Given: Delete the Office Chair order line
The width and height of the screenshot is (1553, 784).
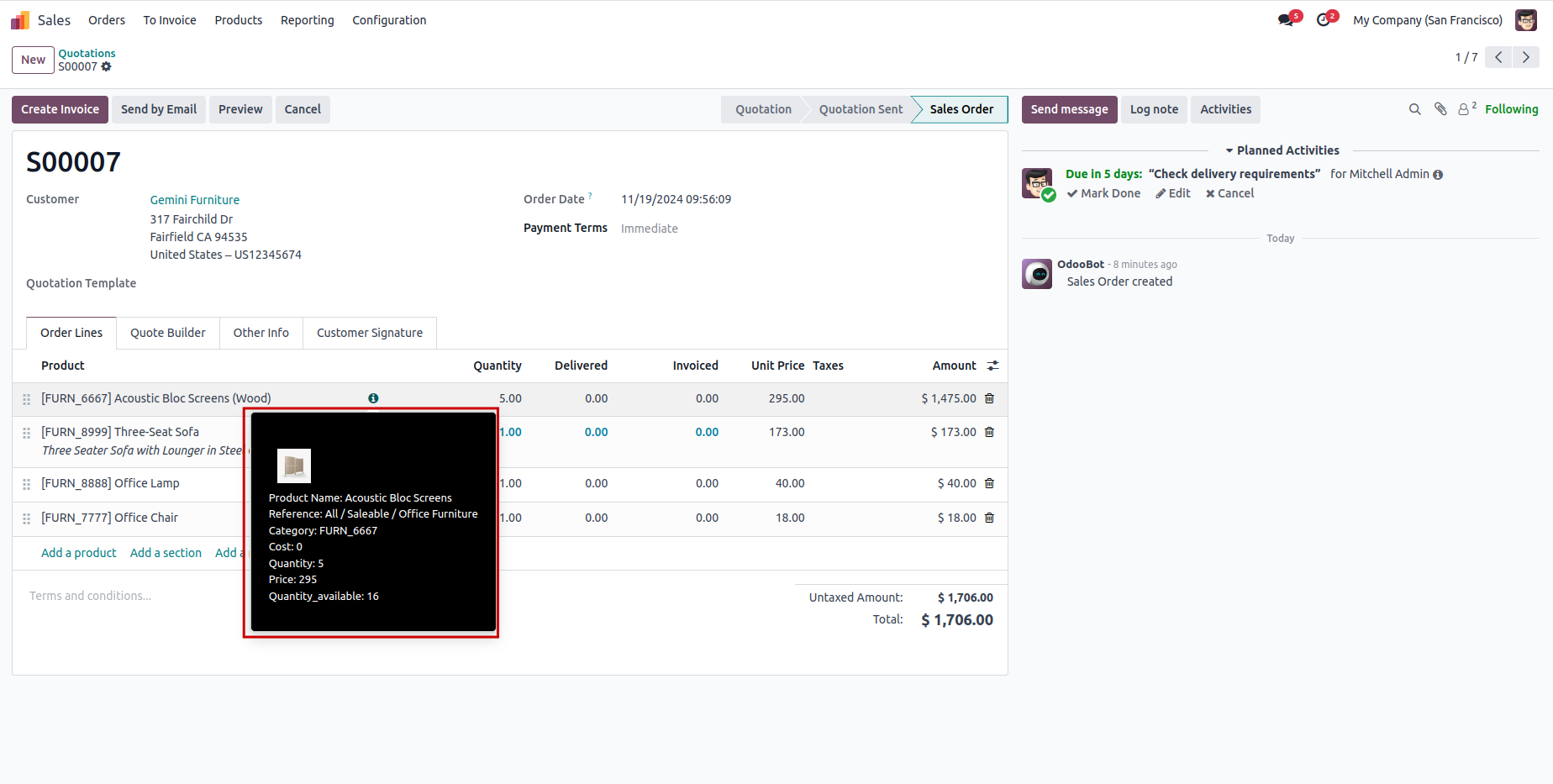Looking at the screenshot, I should click(x=989, y=518).
